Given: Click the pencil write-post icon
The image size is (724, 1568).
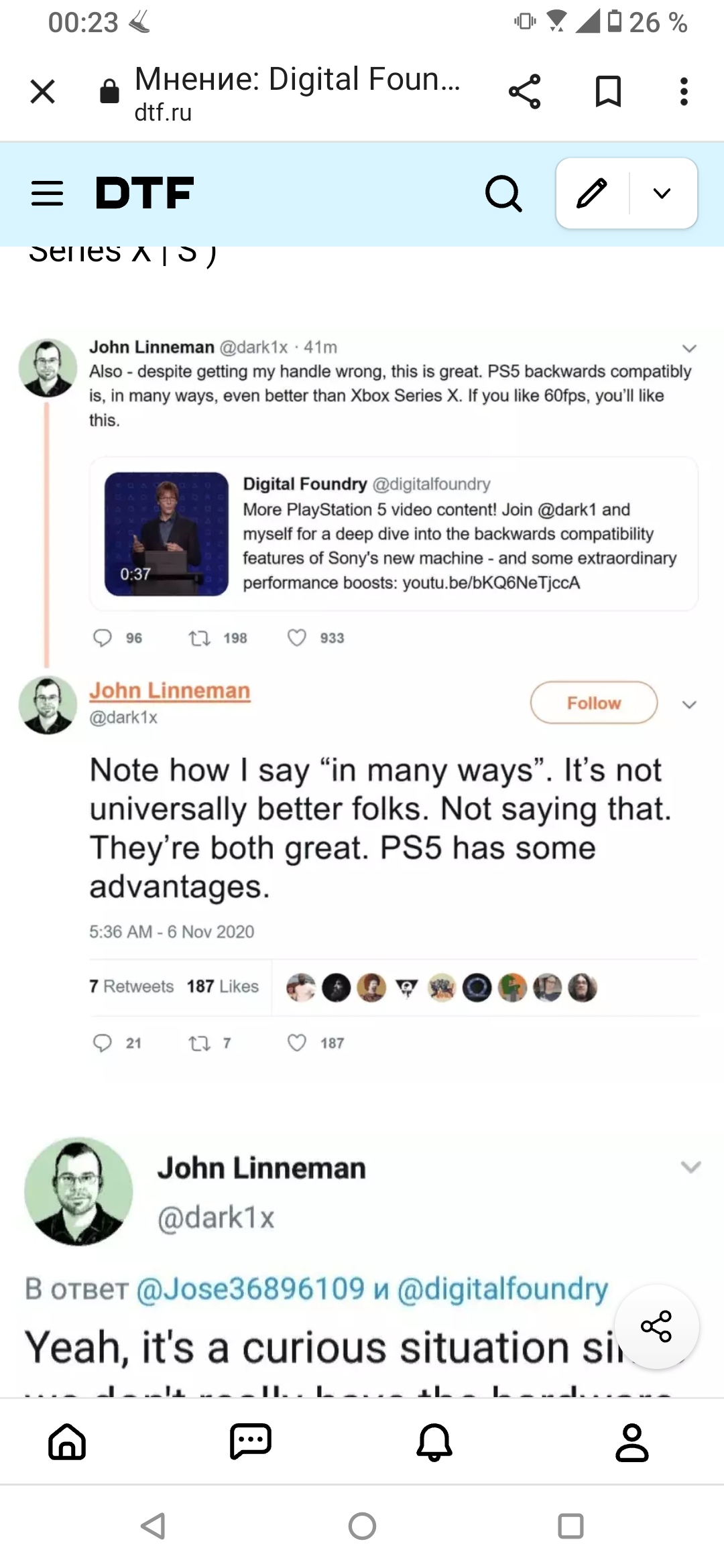Looking at the screenshot, I should (592, 194).
